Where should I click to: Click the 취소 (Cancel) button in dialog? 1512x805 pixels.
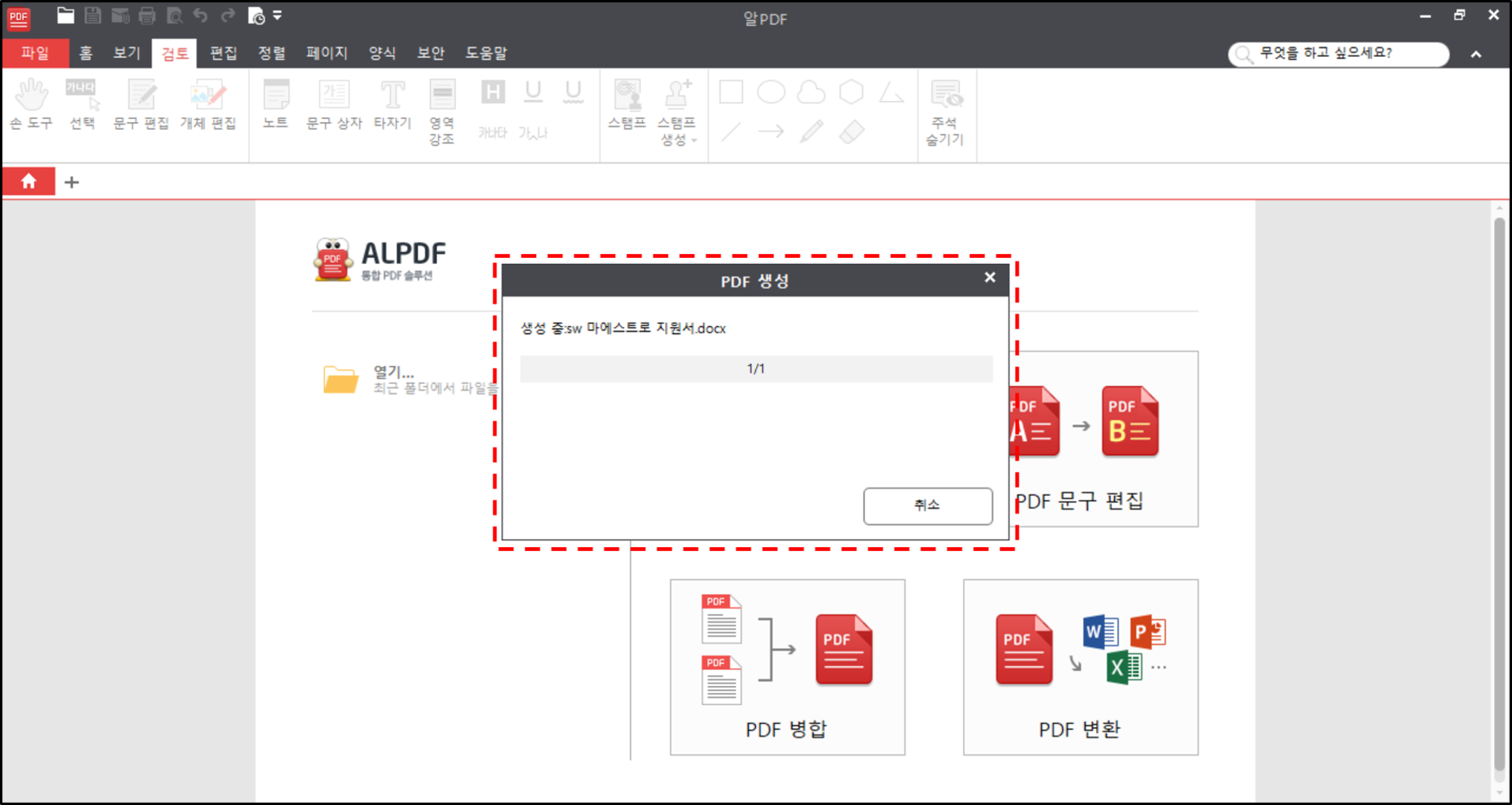pos(928,505)
